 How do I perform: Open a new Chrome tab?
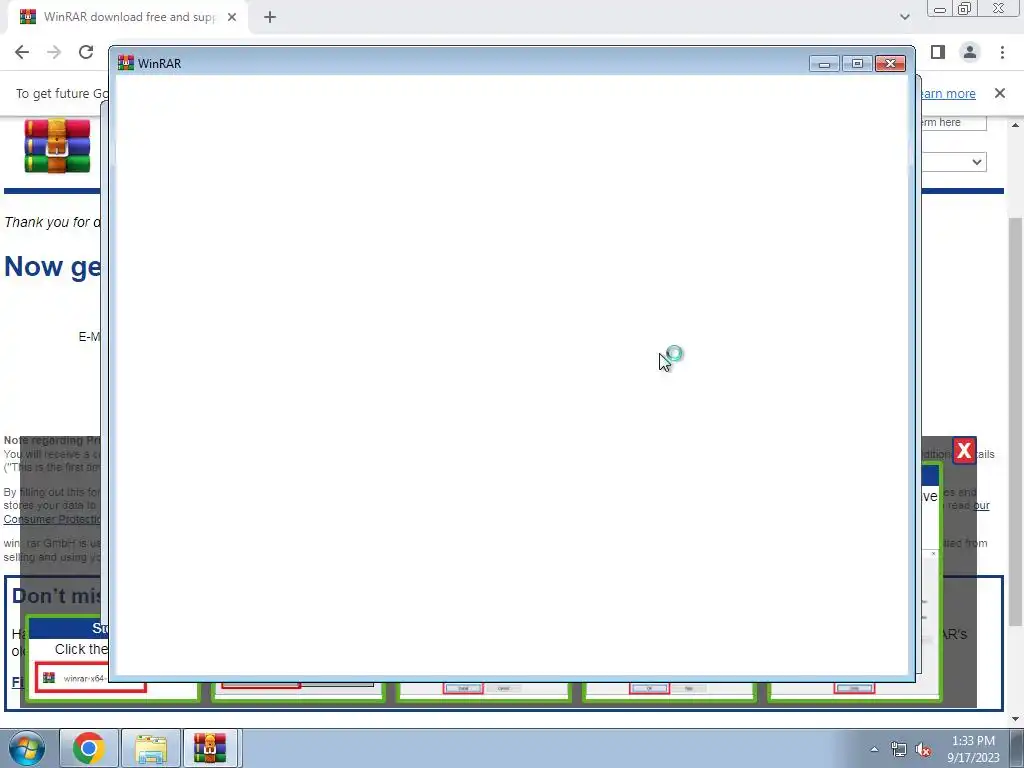270,18
